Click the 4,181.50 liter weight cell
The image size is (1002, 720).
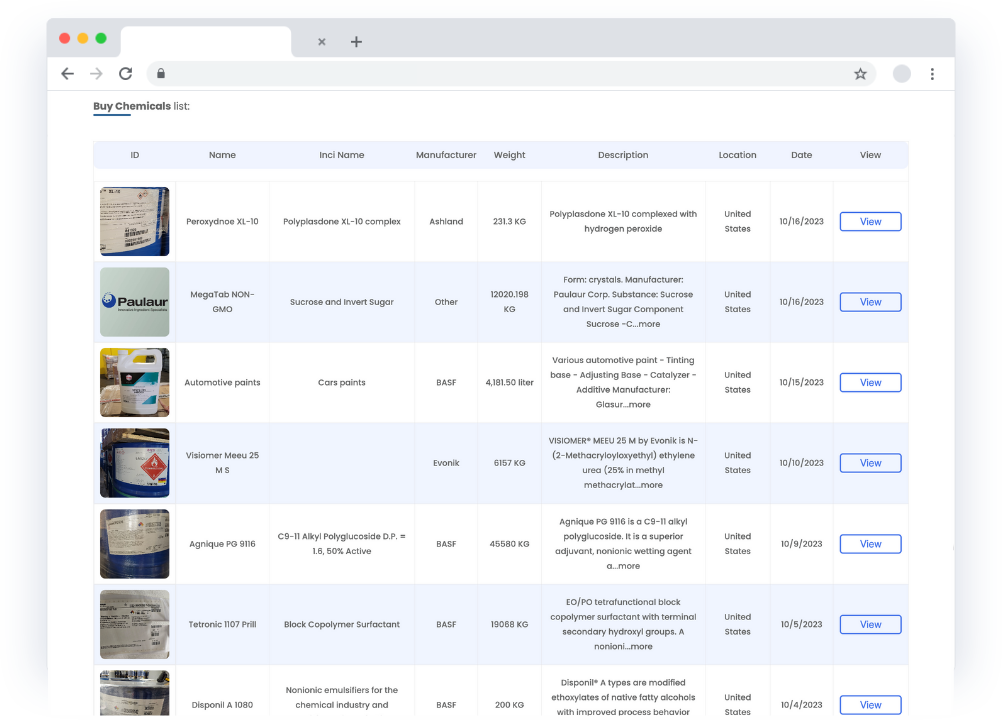point(509,383)
